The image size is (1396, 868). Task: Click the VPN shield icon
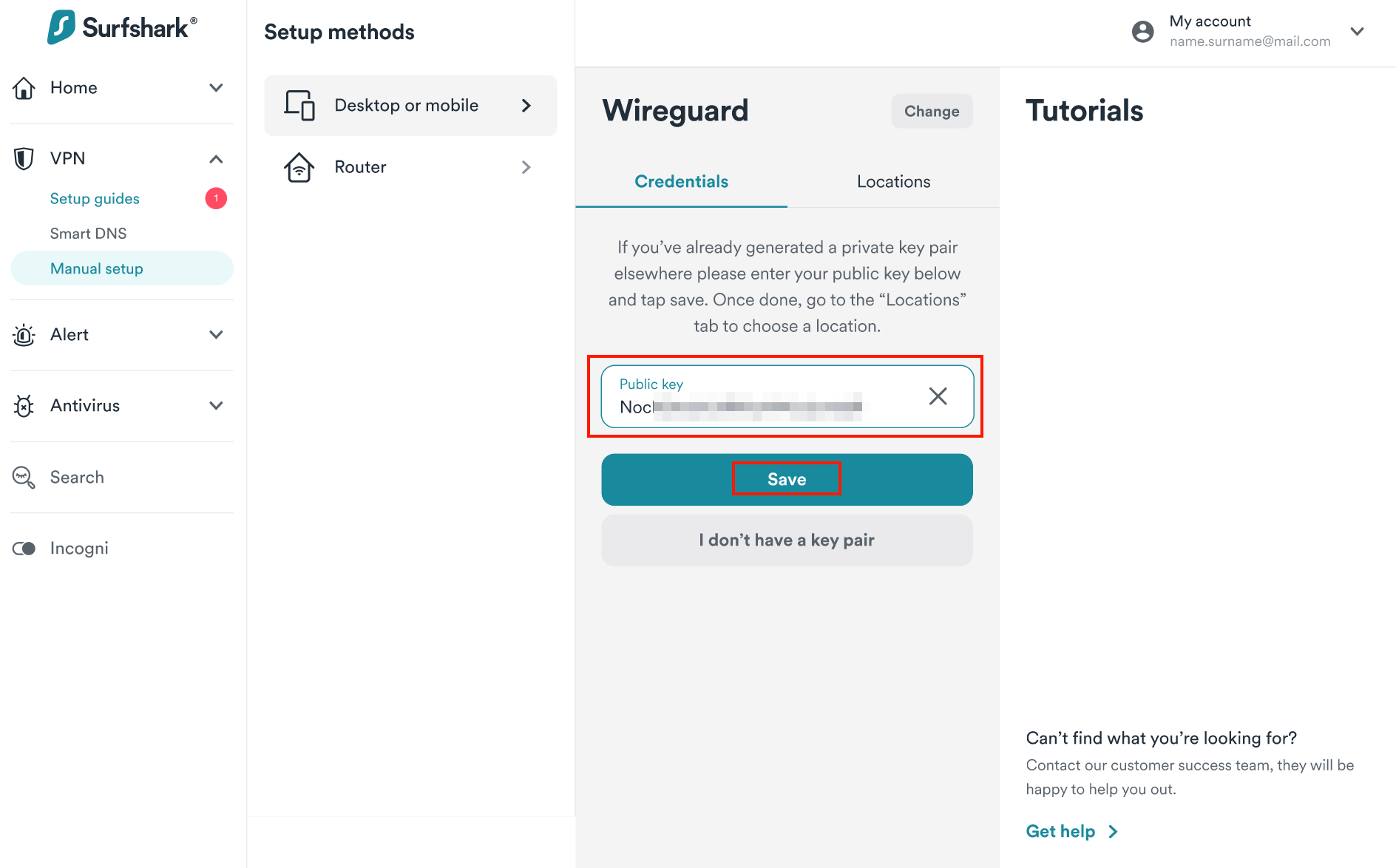(24, 158)
